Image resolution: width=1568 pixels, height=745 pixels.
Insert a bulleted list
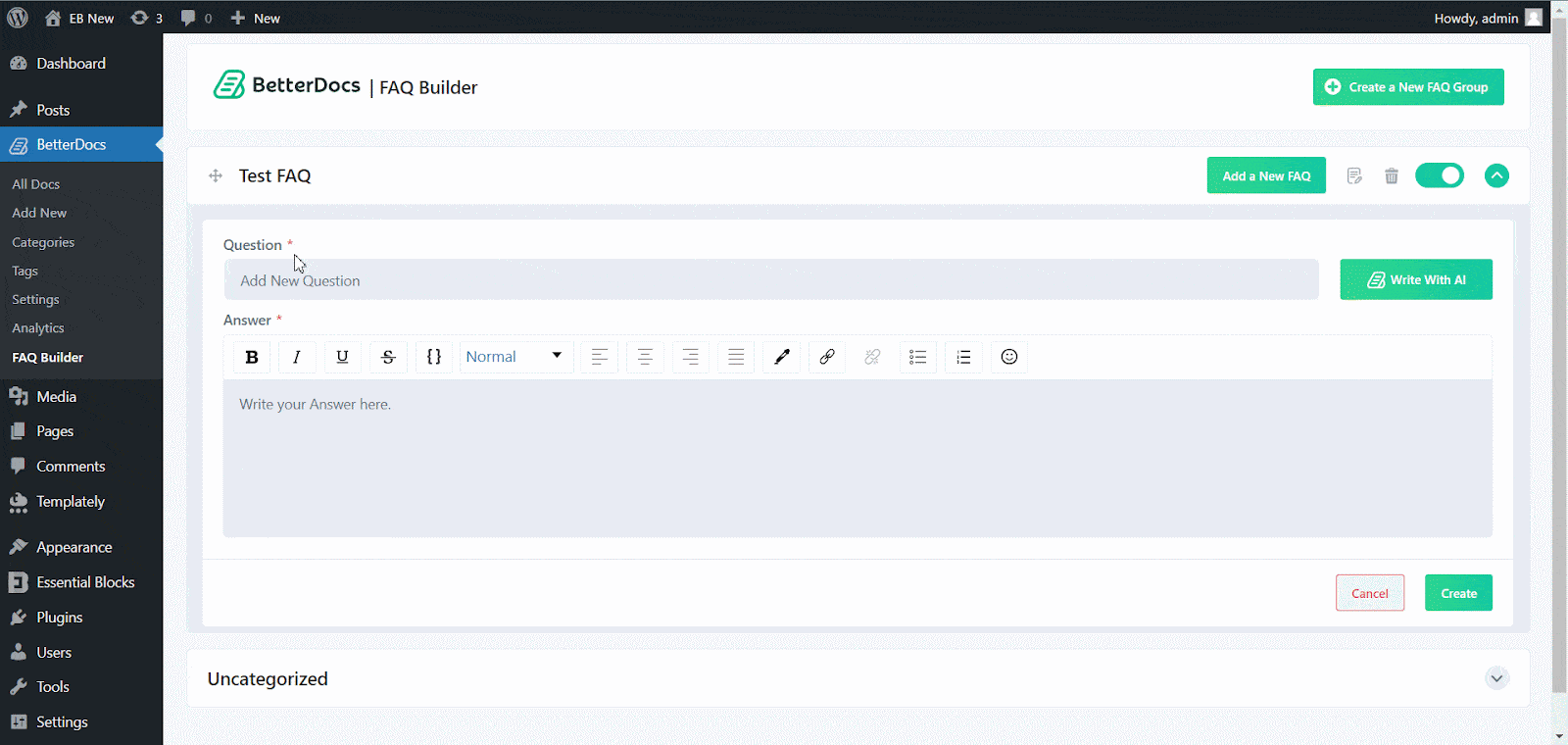tap(917, 357)
